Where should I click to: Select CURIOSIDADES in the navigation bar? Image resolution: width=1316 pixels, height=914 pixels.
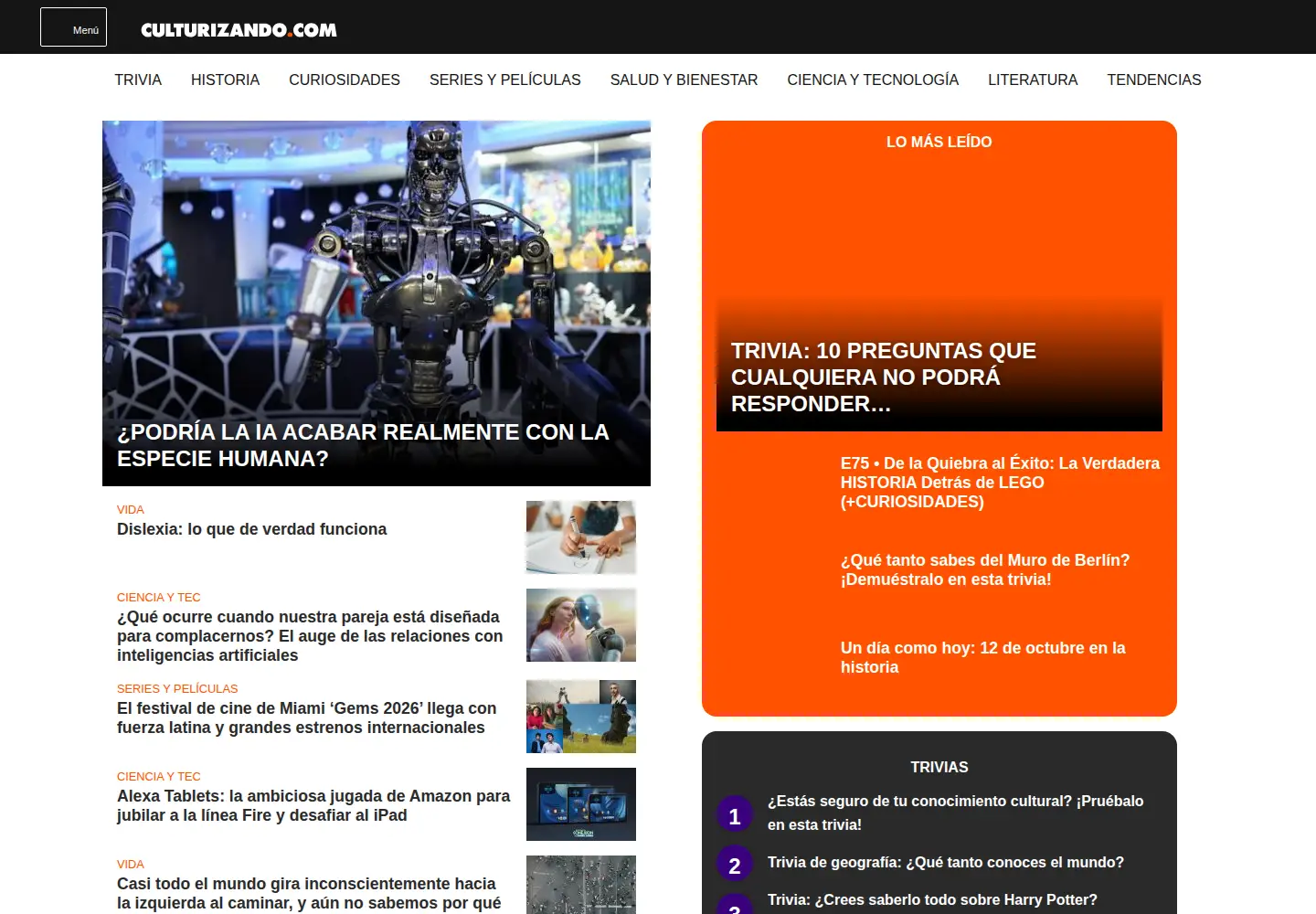coord(345,80)
